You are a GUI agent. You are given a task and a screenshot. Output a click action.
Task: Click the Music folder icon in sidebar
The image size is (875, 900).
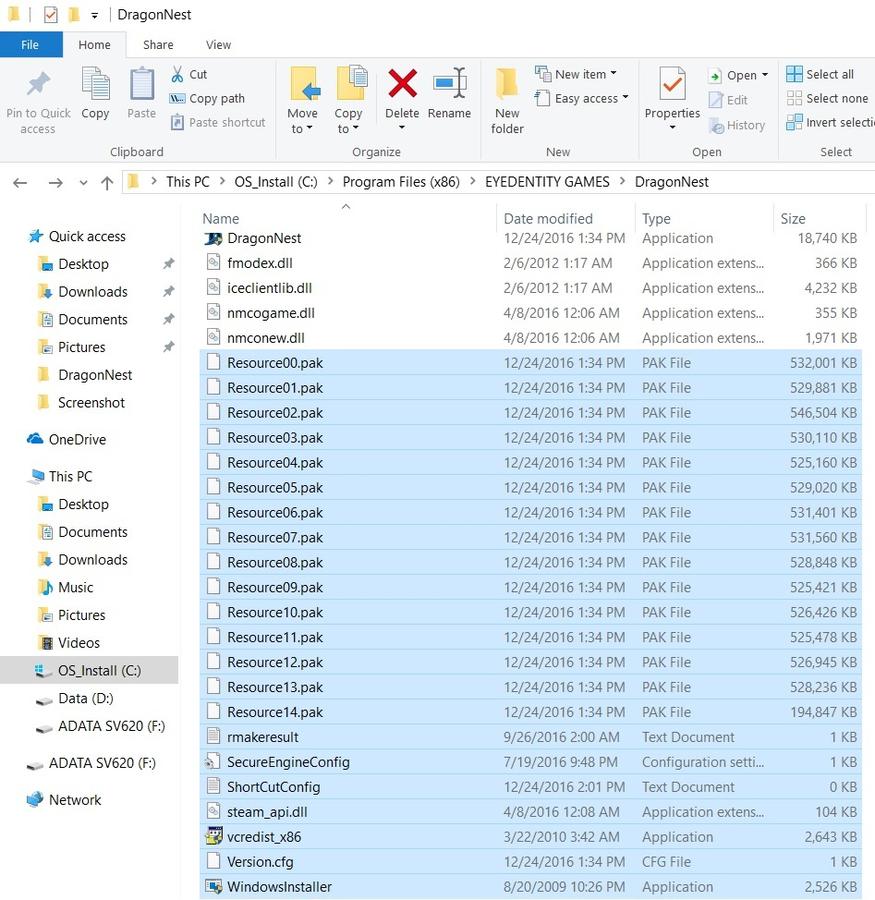click(x=45, y=587)
